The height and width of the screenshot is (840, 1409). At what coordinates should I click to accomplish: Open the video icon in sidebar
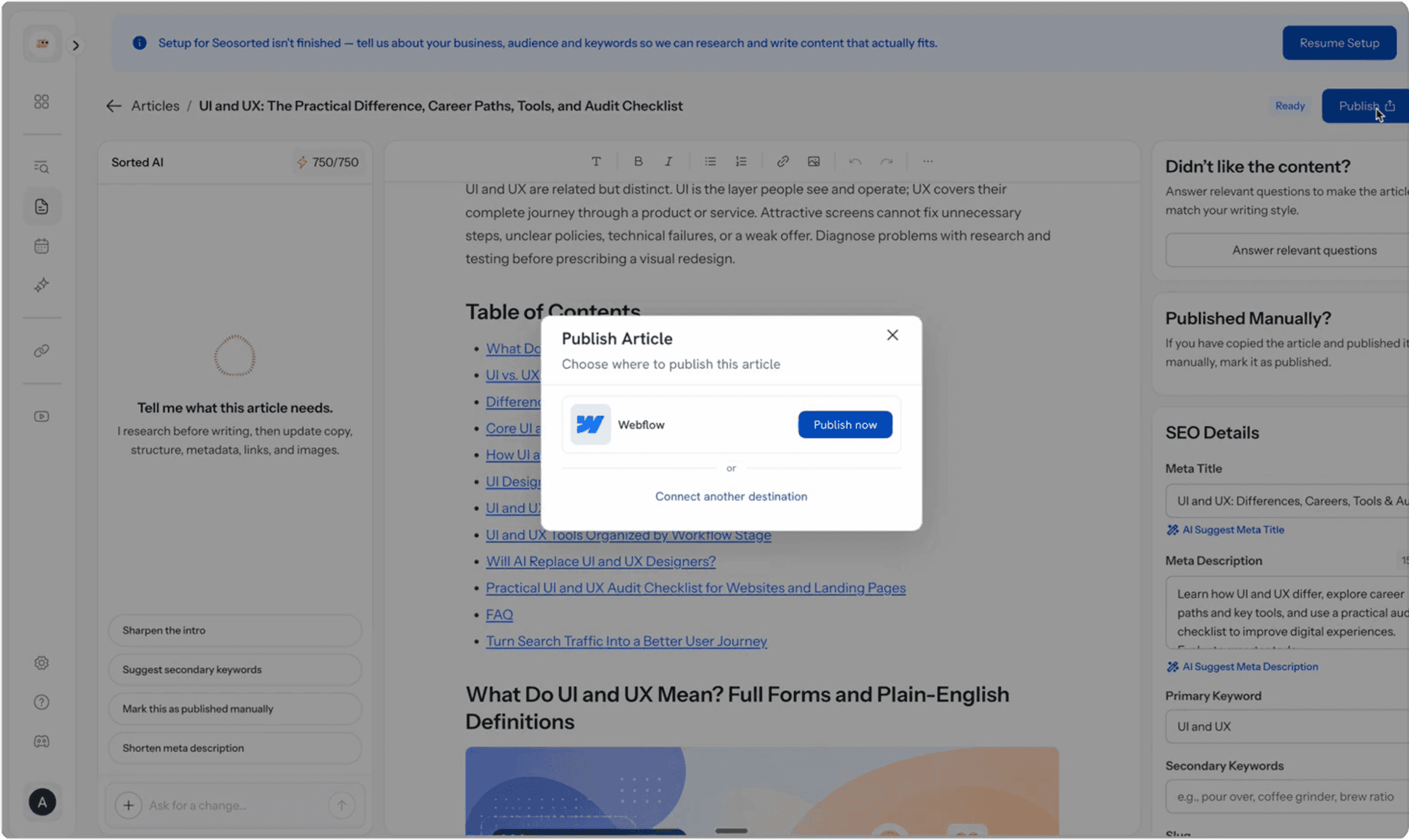(42, 417)
